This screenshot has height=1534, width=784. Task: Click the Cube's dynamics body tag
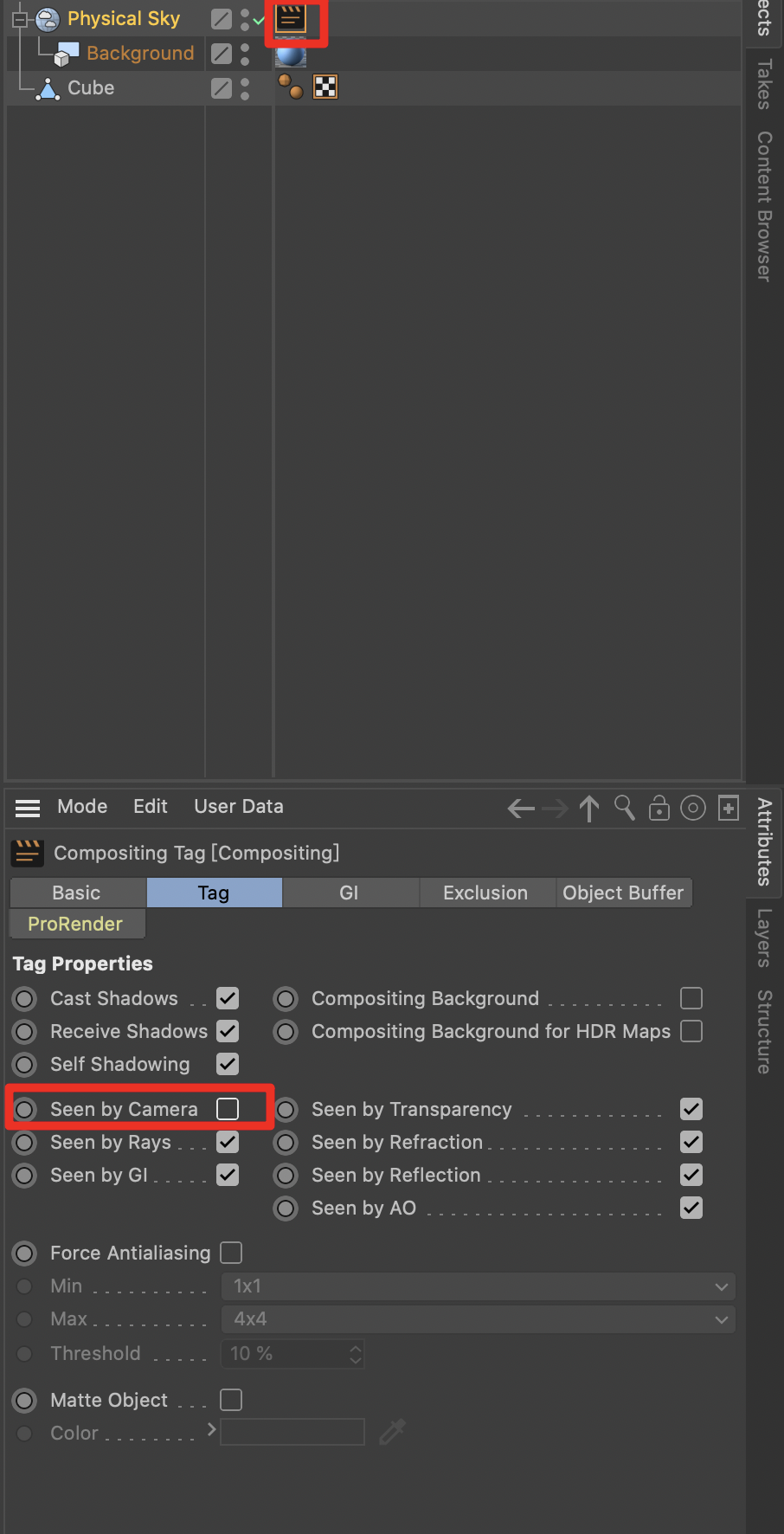290,87
